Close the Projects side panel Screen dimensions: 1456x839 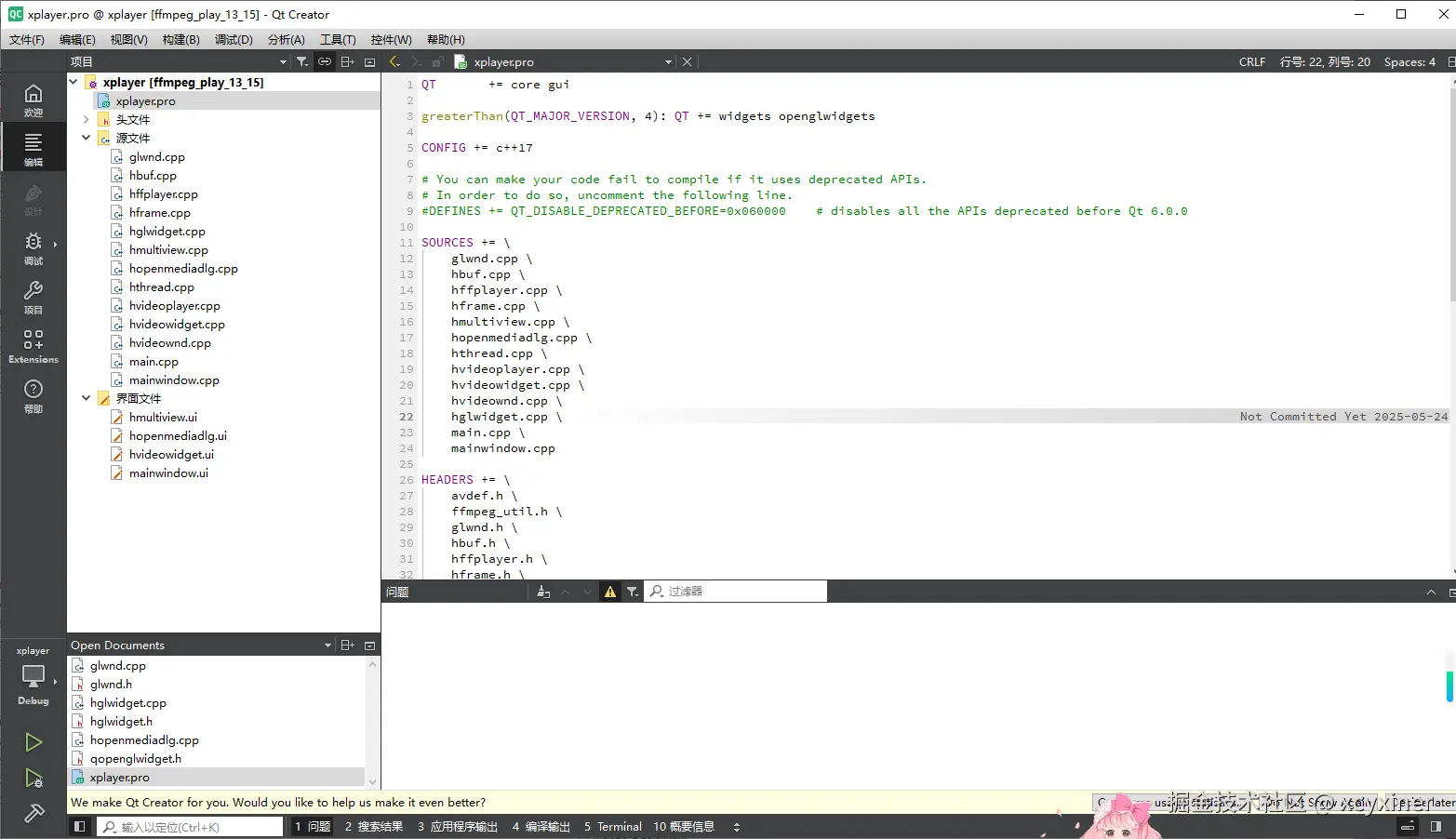pyautogui.click(x=369, y=61)
